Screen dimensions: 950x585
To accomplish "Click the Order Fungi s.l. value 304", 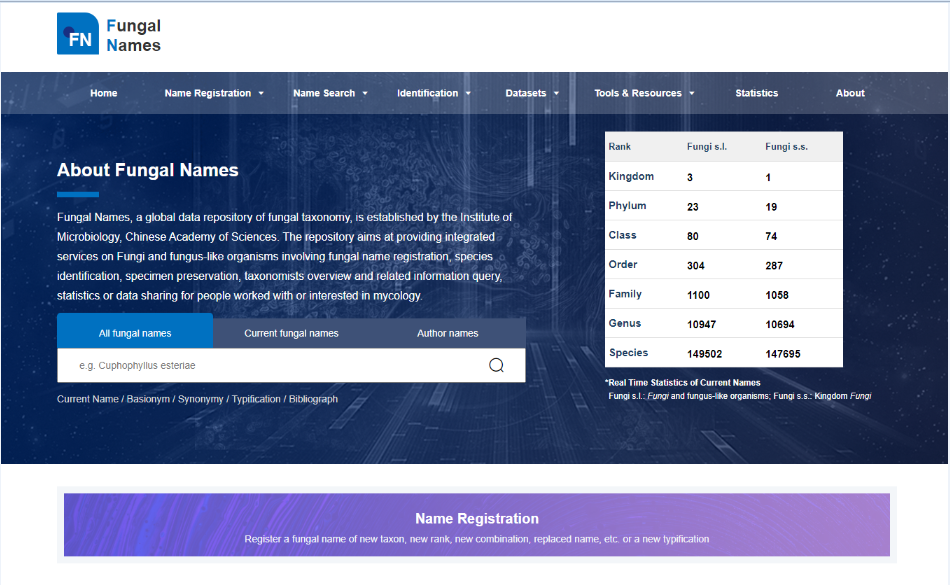I will click(x=696, y=266).
